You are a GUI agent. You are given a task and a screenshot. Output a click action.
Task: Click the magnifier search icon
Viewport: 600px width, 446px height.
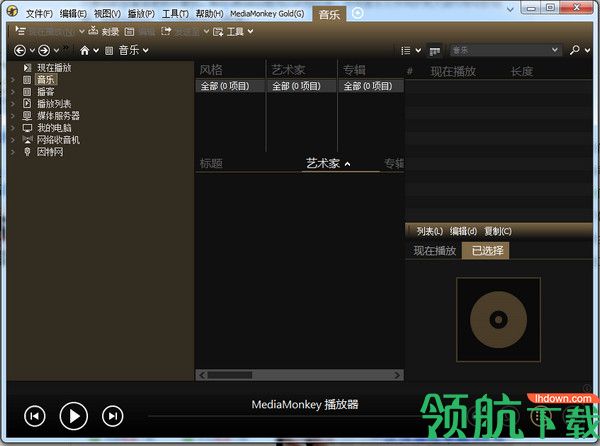tap(574, 50)
